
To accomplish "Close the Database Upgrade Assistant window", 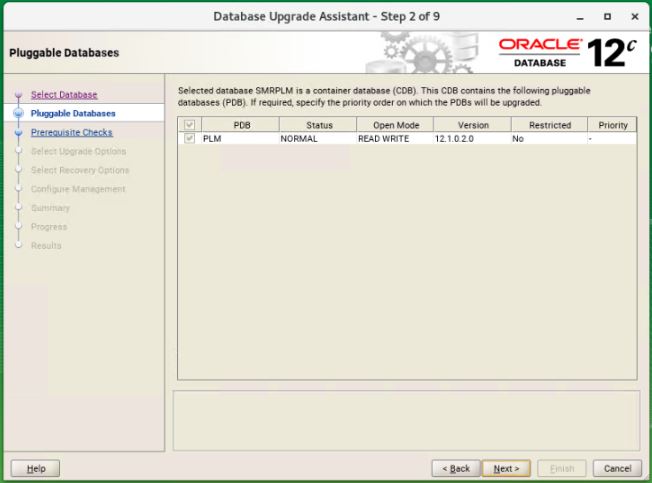I will (x=635, y=17).
